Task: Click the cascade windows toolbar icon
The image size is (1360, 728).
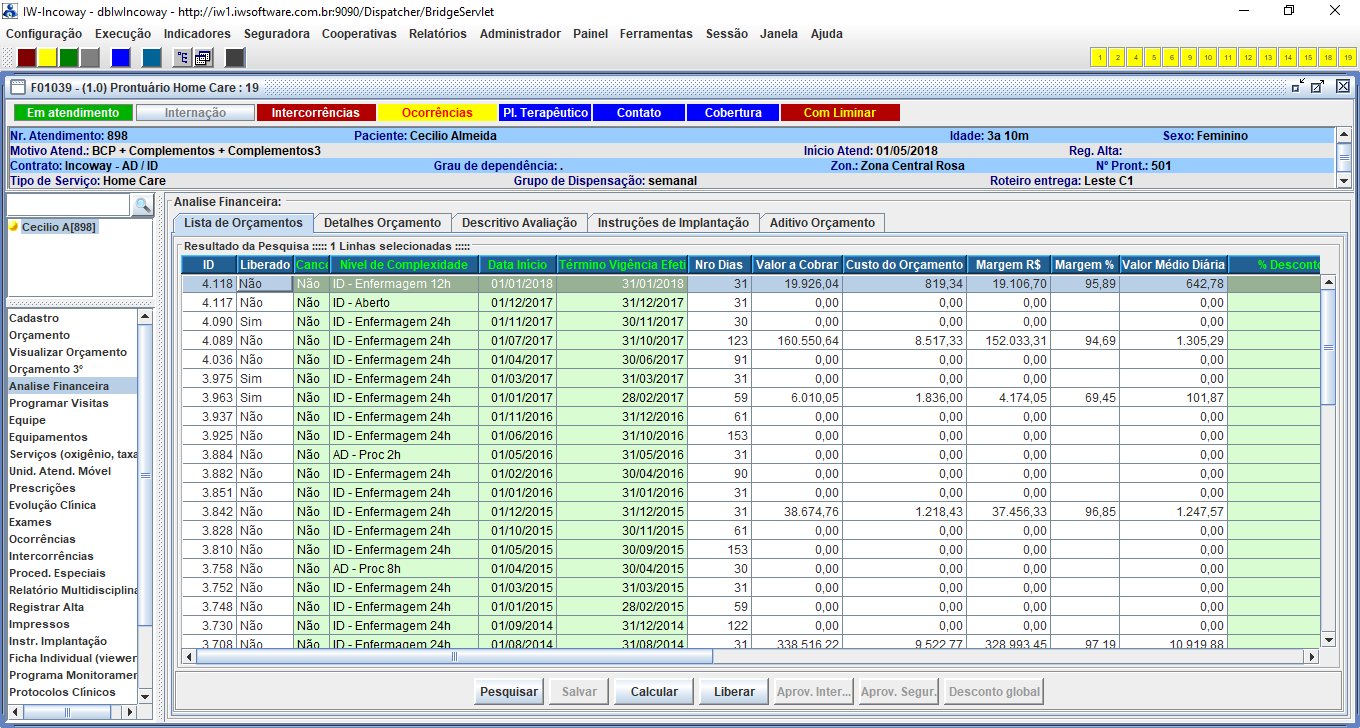Action: [x=202, y=57]
